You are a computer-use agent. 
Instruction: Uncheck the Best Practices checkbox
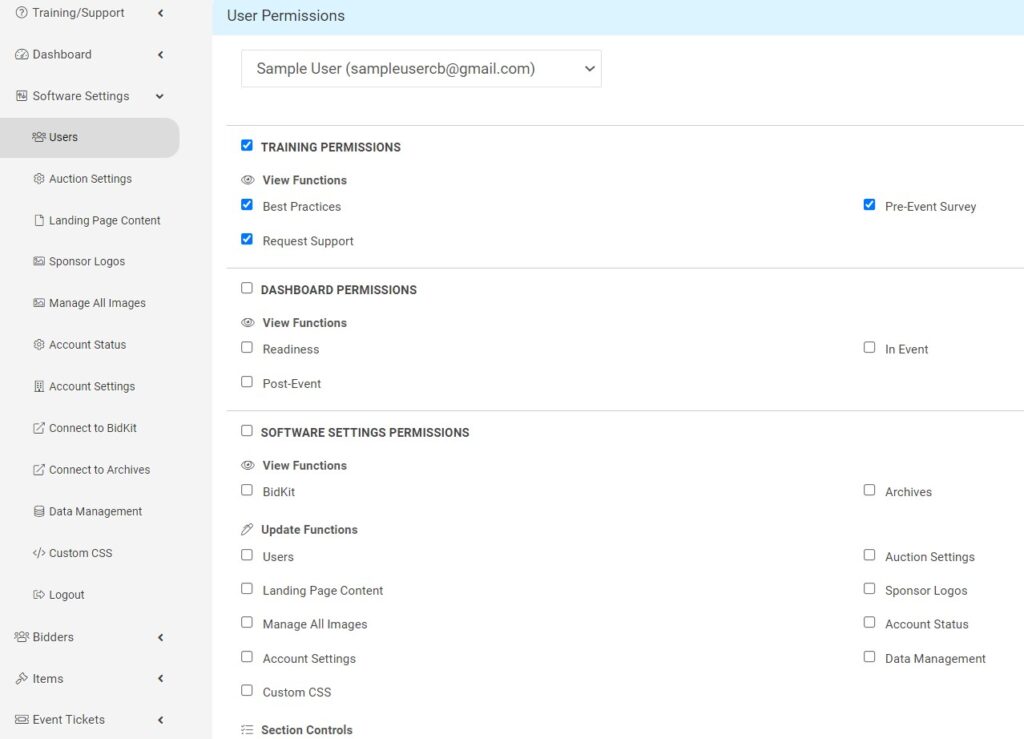(247, 205)
